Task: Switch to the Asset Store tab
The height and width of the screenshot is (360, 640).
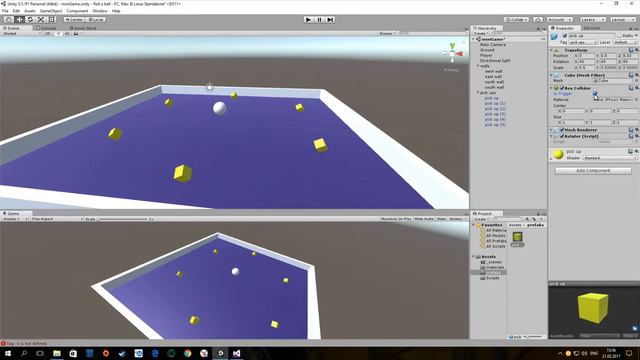Action: coord(83,28)
